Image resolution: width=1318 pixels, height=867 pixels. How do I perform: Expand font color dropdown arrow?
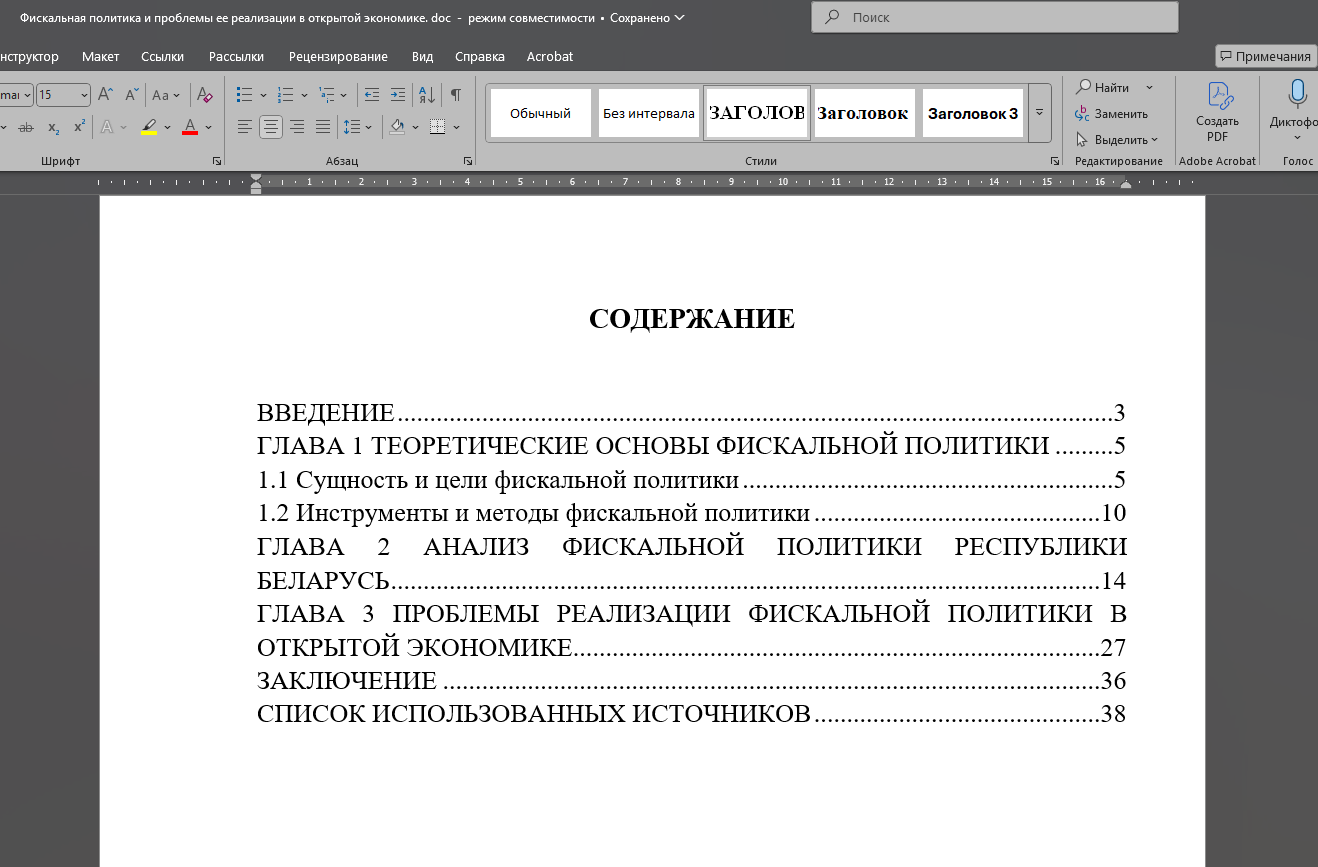click(x=208, y=127)
